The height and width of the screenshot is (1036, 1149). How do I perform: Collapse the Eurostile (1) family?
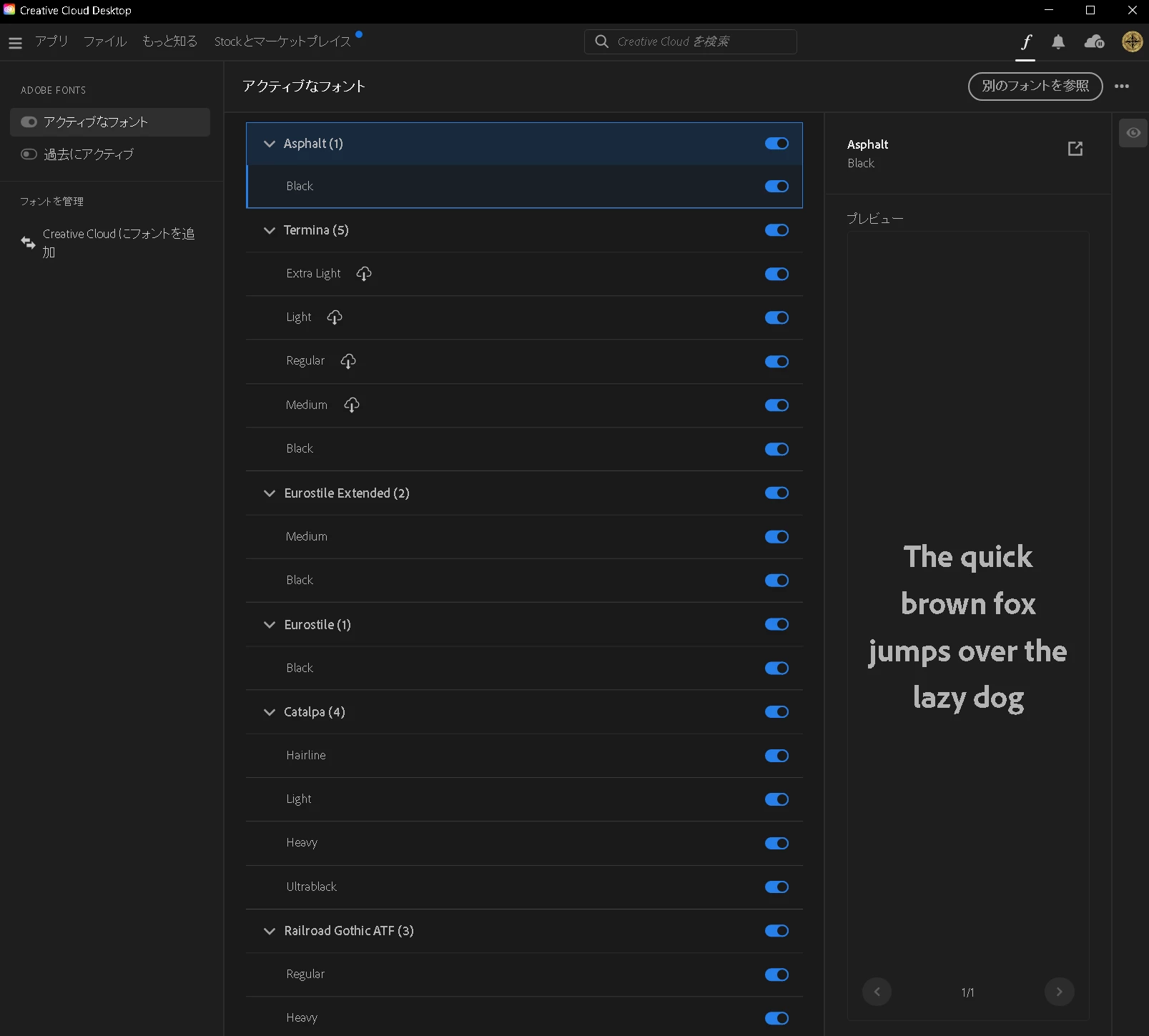(270, 625)
